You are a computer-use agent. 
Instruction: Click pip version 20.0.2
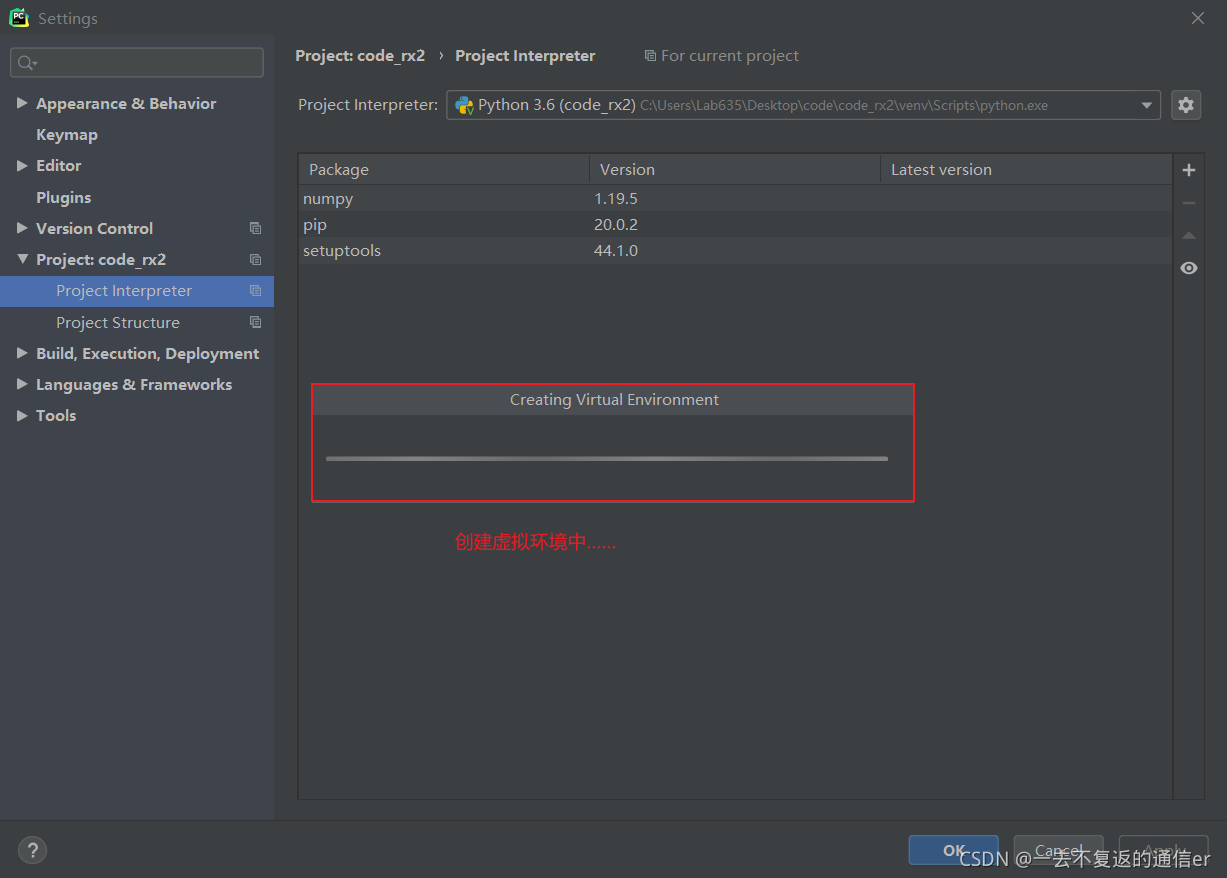[616, 225]
